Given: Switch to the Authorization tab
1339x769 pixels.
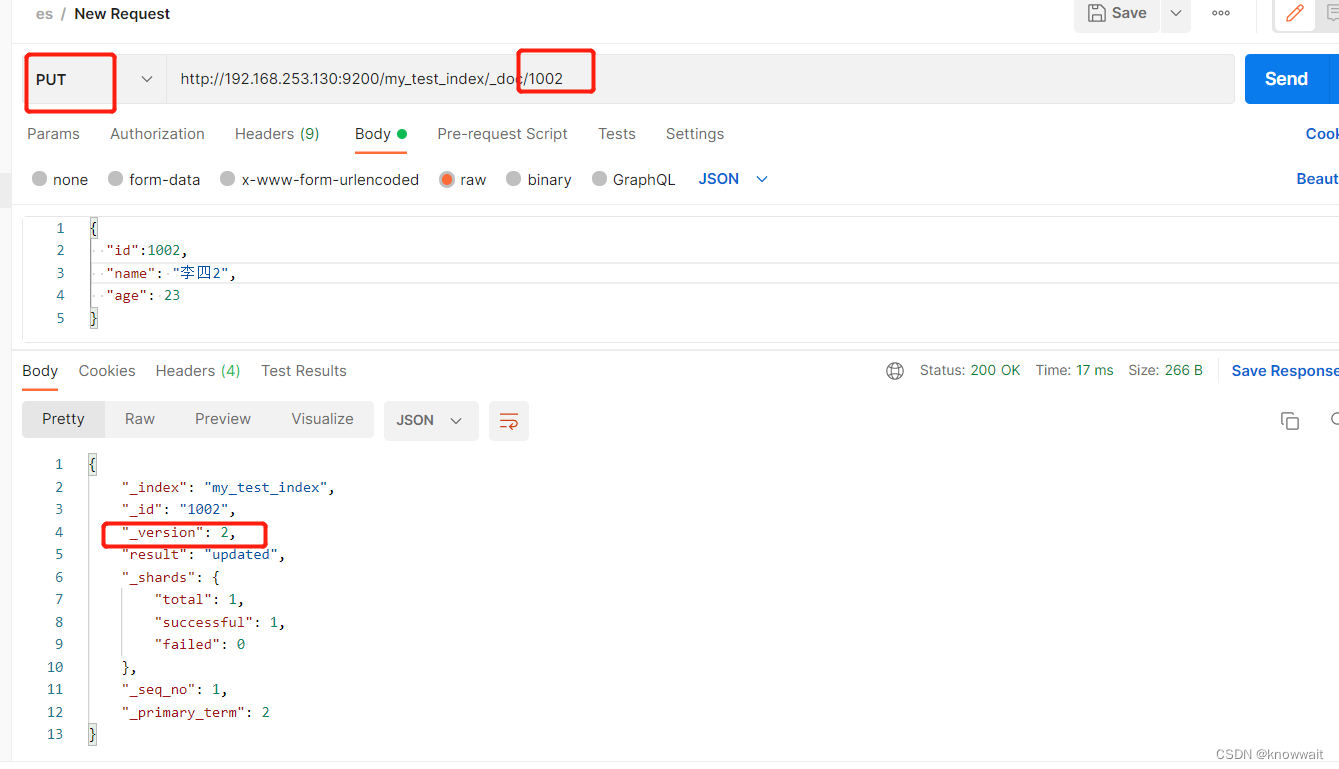Looking at the screenshot, I should point(157,134).
